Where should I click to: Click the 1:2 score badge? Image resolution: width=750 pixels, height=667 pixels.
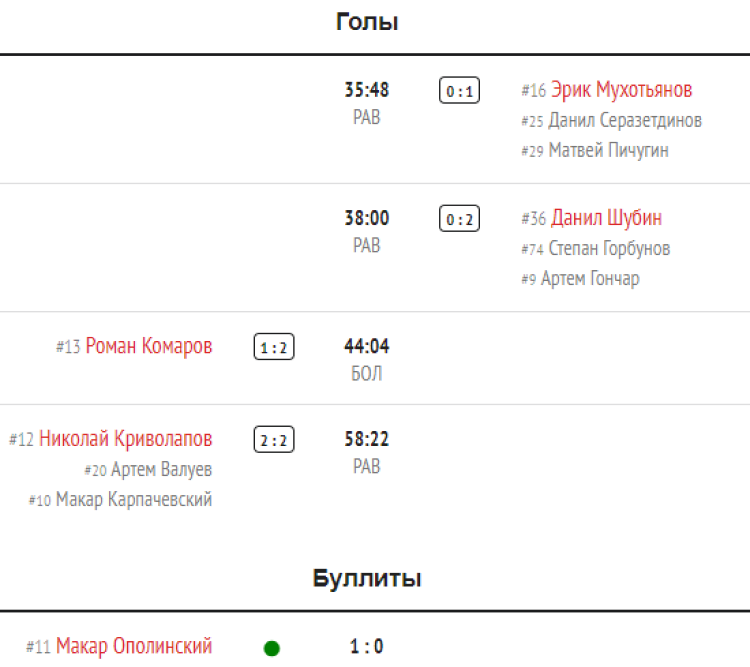point(274,348)
